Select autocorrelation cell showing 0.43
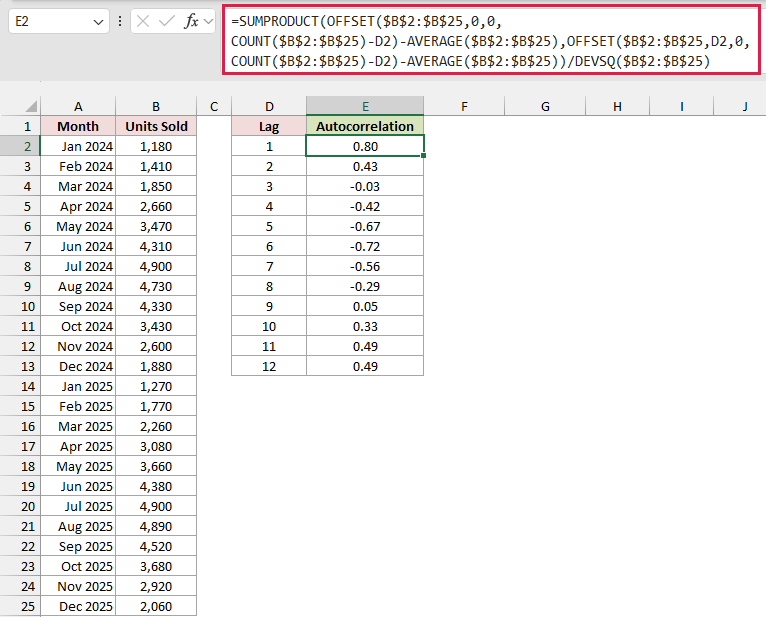Viewport: 766px width, 617px height. [x=365, y=166]
